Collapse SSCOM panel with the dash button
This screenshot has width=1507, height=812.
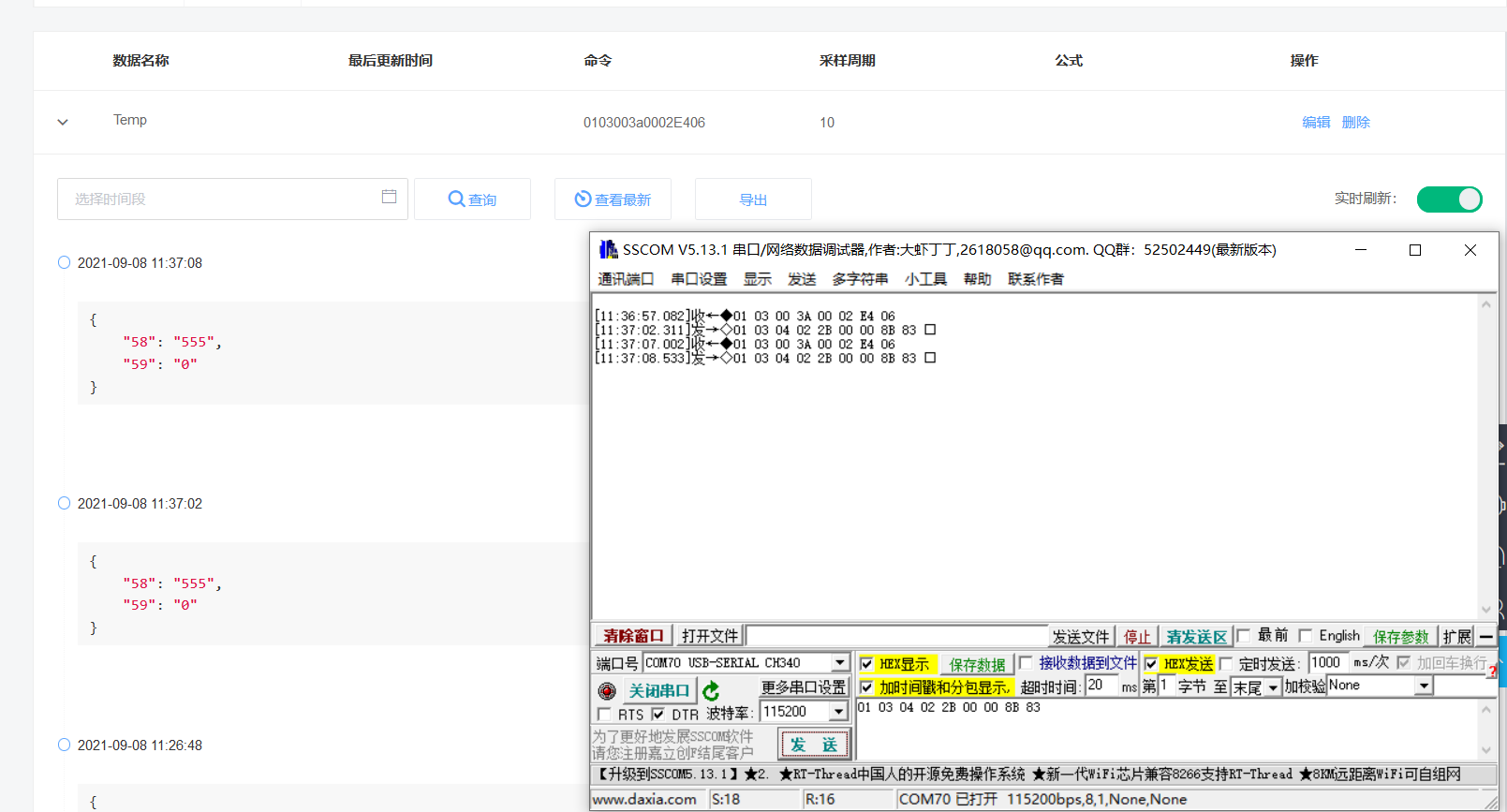pyautogui.click(x=1485, y=637)
